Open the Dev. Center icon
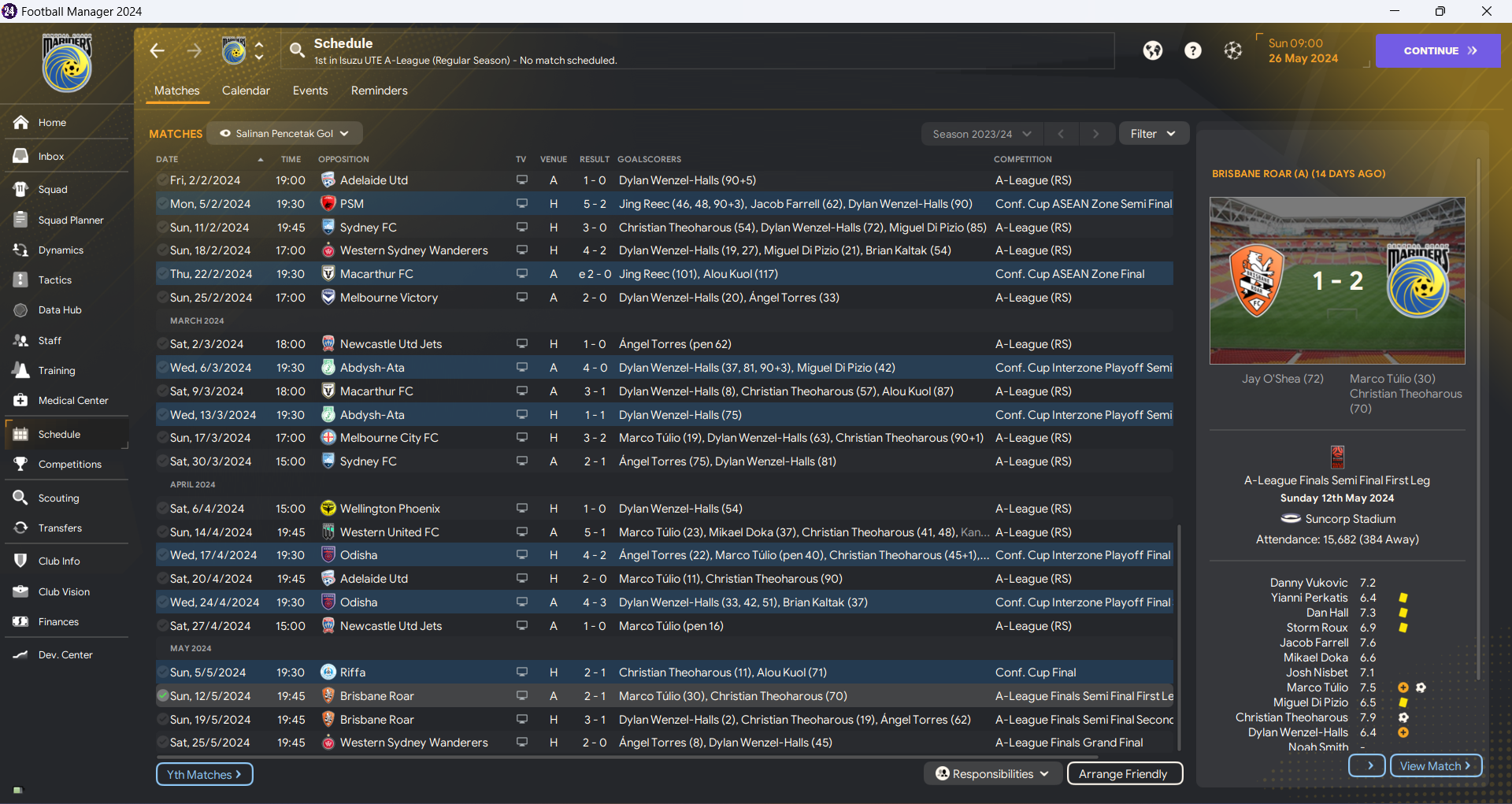 pos(21,654)
